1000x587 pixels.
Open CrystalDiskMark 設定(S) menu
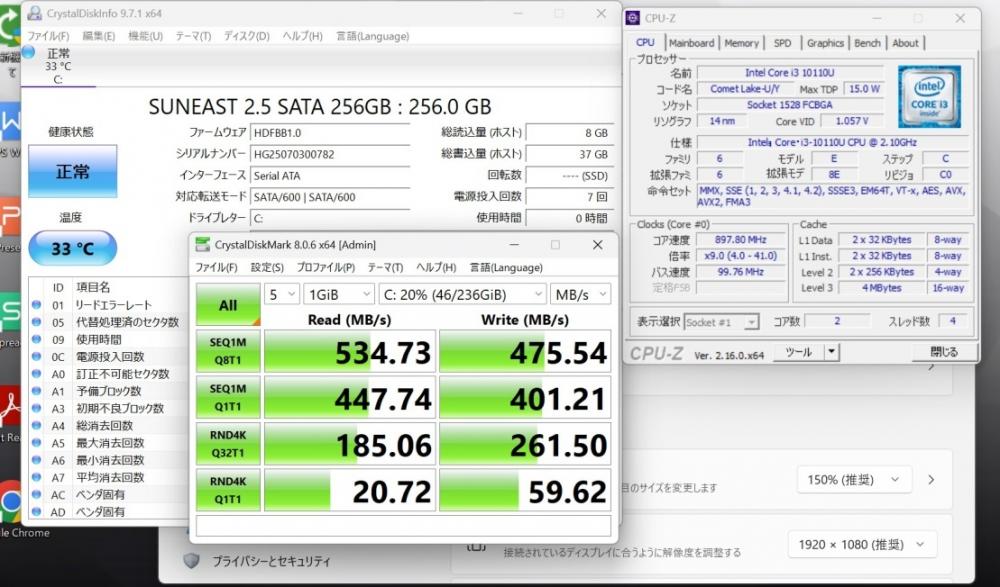[x=267, y=267]
